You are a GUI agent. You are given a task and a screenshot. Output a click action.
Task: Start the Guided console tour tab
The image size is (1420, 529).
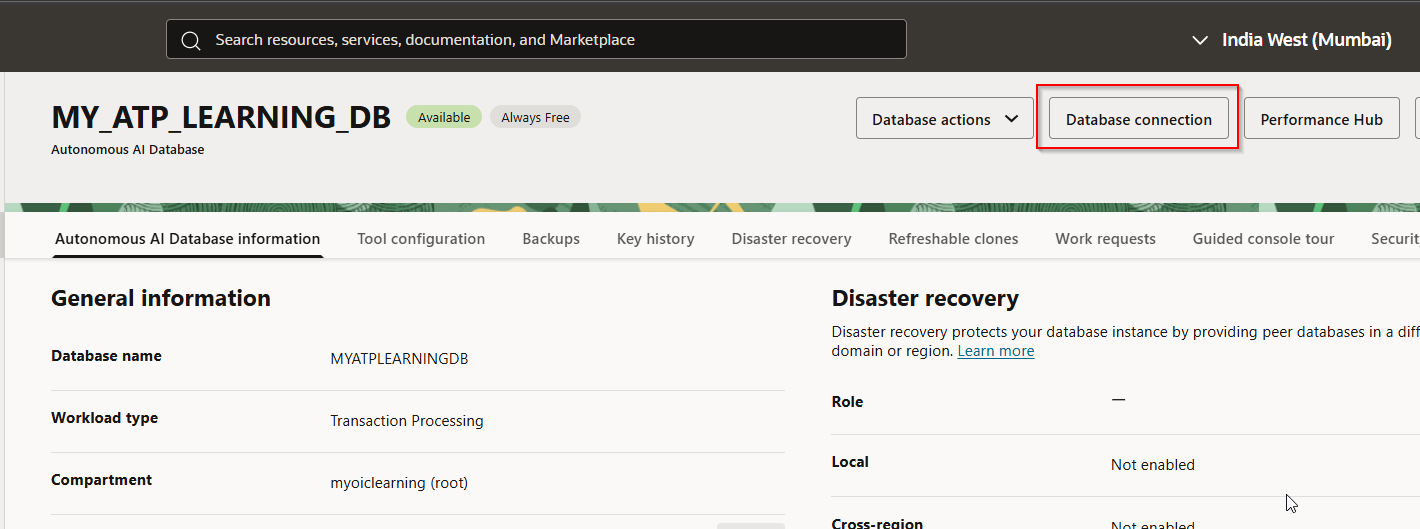1263,239
